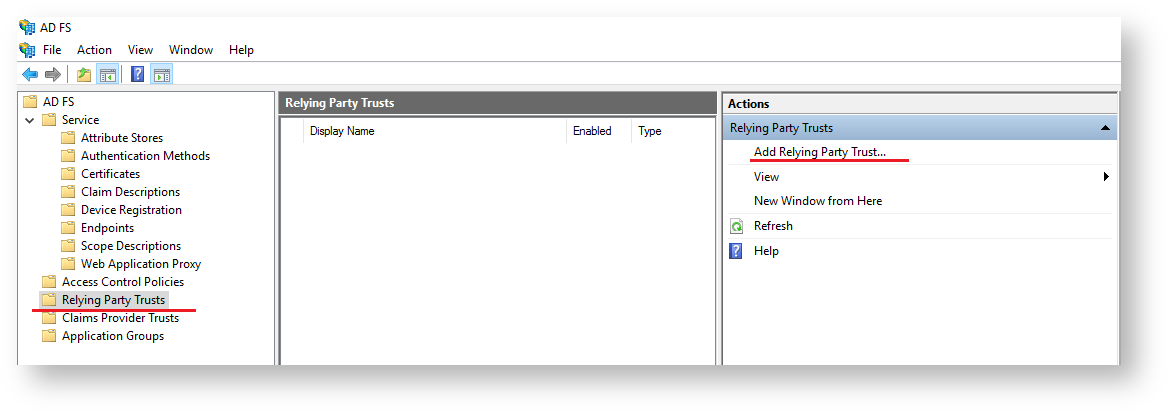
Task: Click Add Relying Party Trust link
Action: [x=819, y=152]
